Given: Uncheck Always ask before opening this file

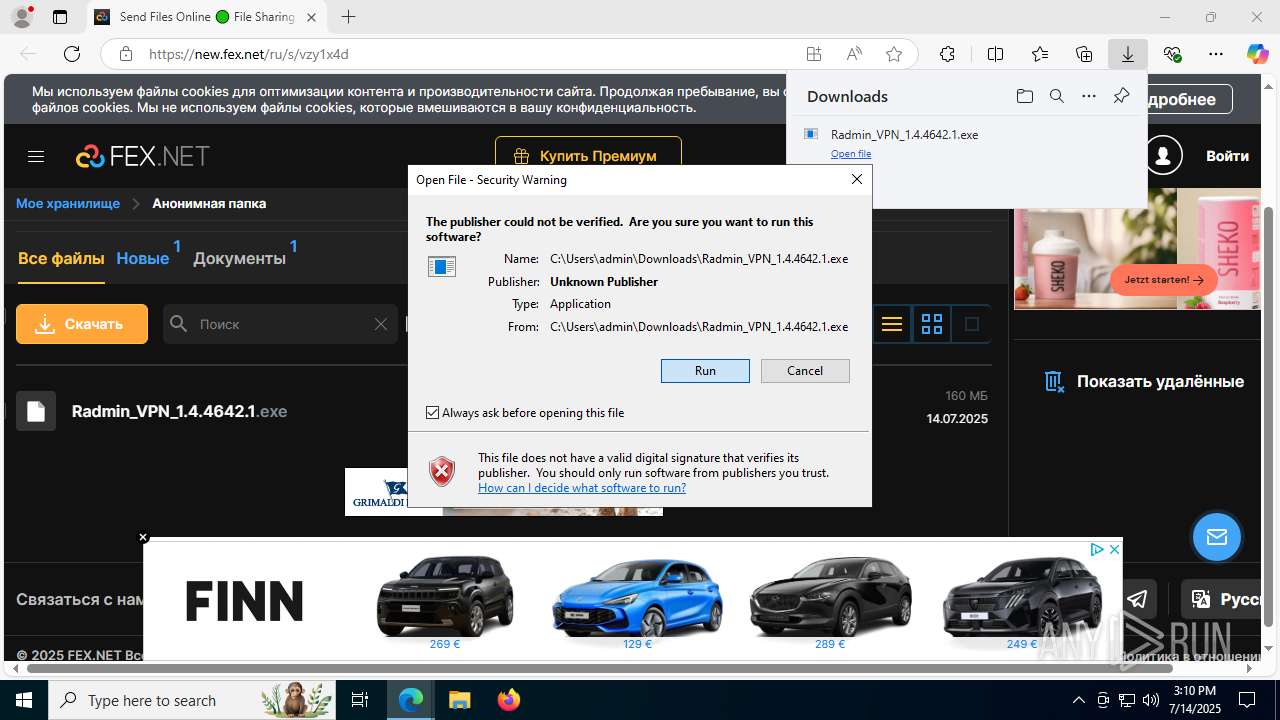Looking at the screenshot, I should click(433, 412).
